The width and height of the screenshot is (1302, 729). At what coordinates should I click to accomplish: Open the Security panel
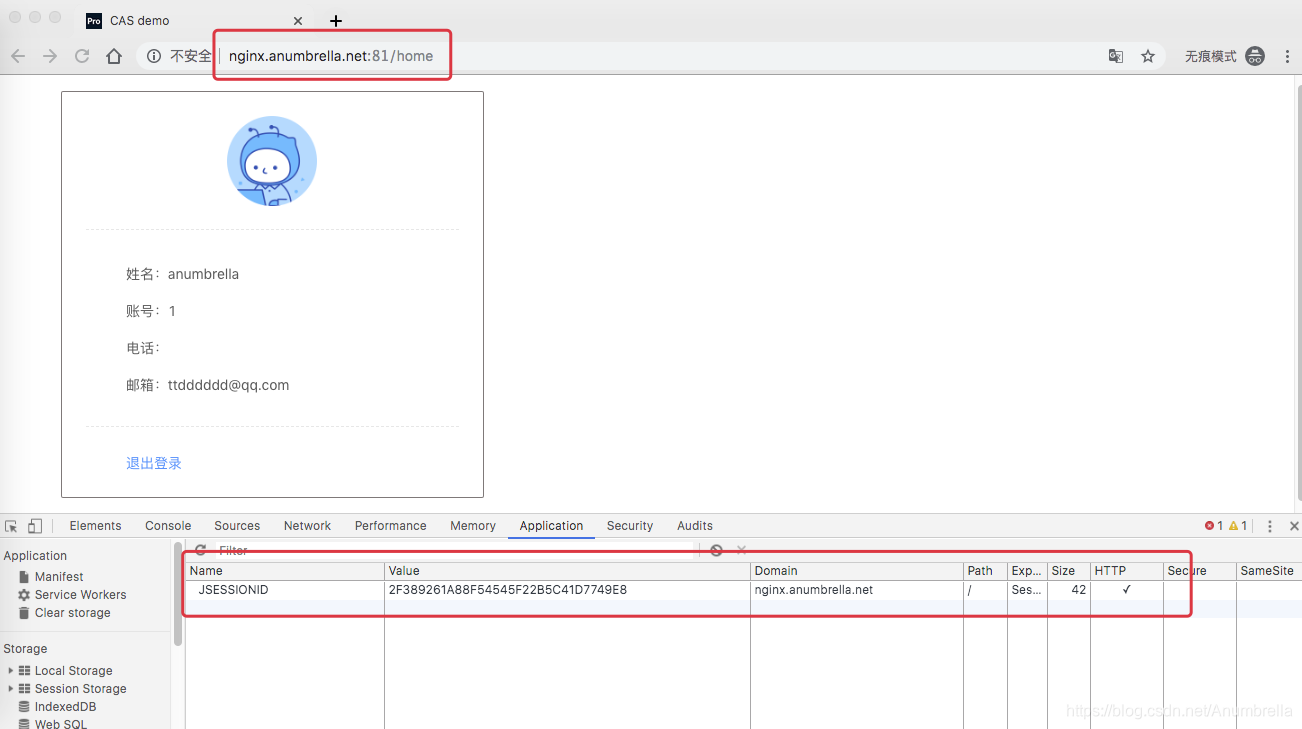click(630, 526)
